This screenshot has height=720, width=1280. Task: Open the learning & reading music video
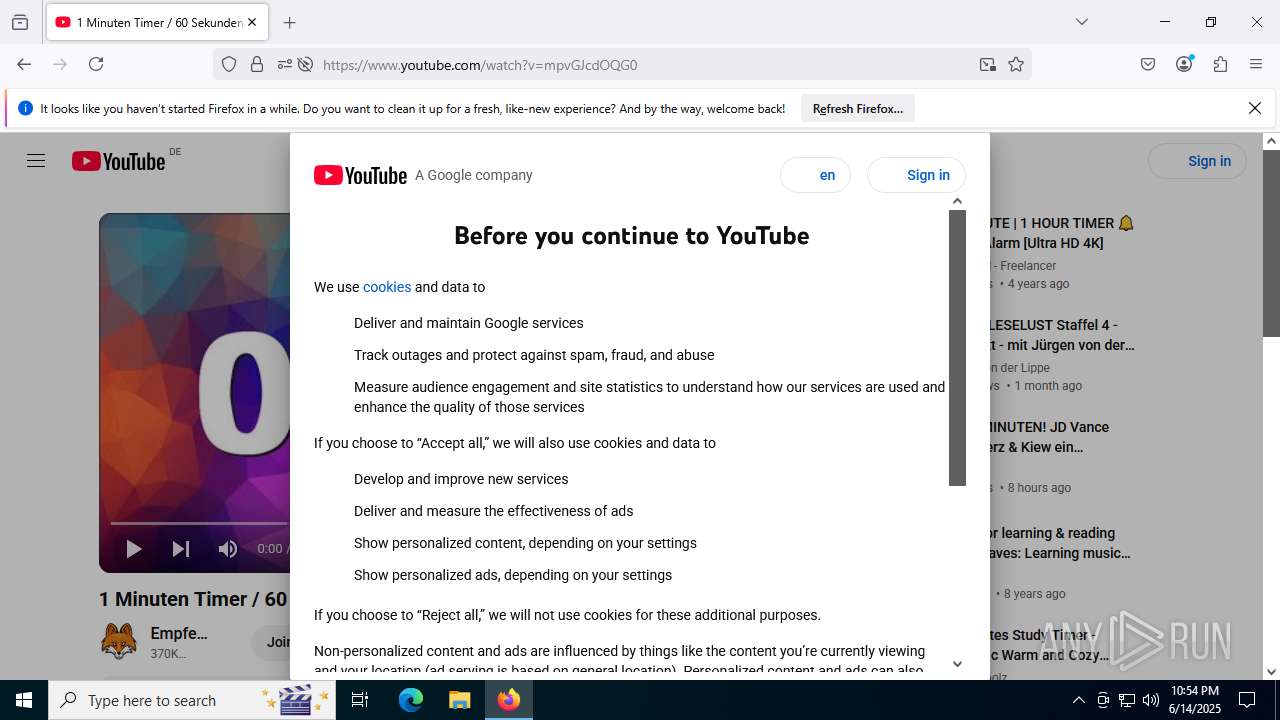pyautogui.click(x=1059, y=543)
